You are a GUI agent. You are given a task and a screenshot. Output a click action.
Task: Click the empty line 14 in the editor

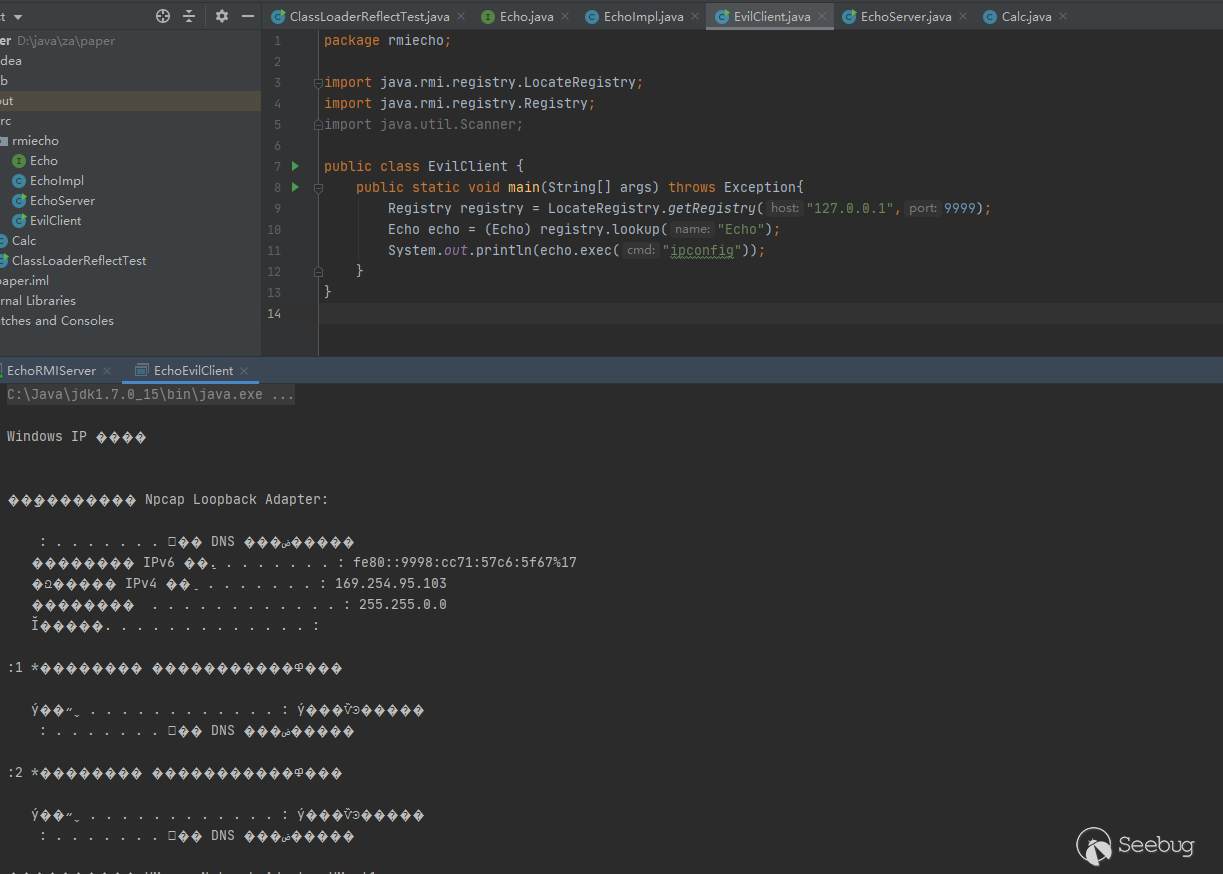(770, 314)
